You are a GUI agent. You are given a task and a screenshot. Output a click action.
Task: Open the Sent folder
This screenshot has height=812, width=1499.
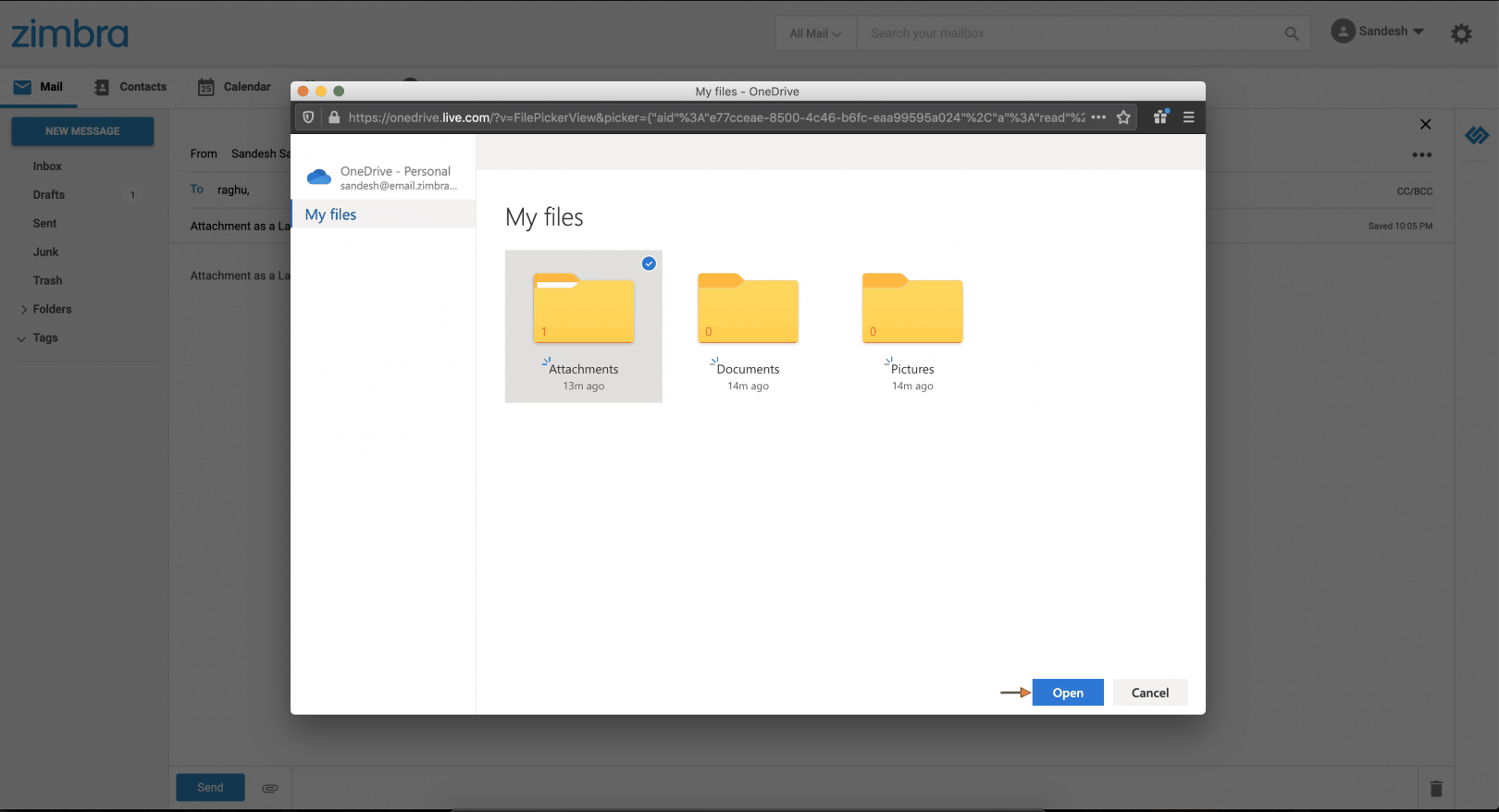[44, 224]
